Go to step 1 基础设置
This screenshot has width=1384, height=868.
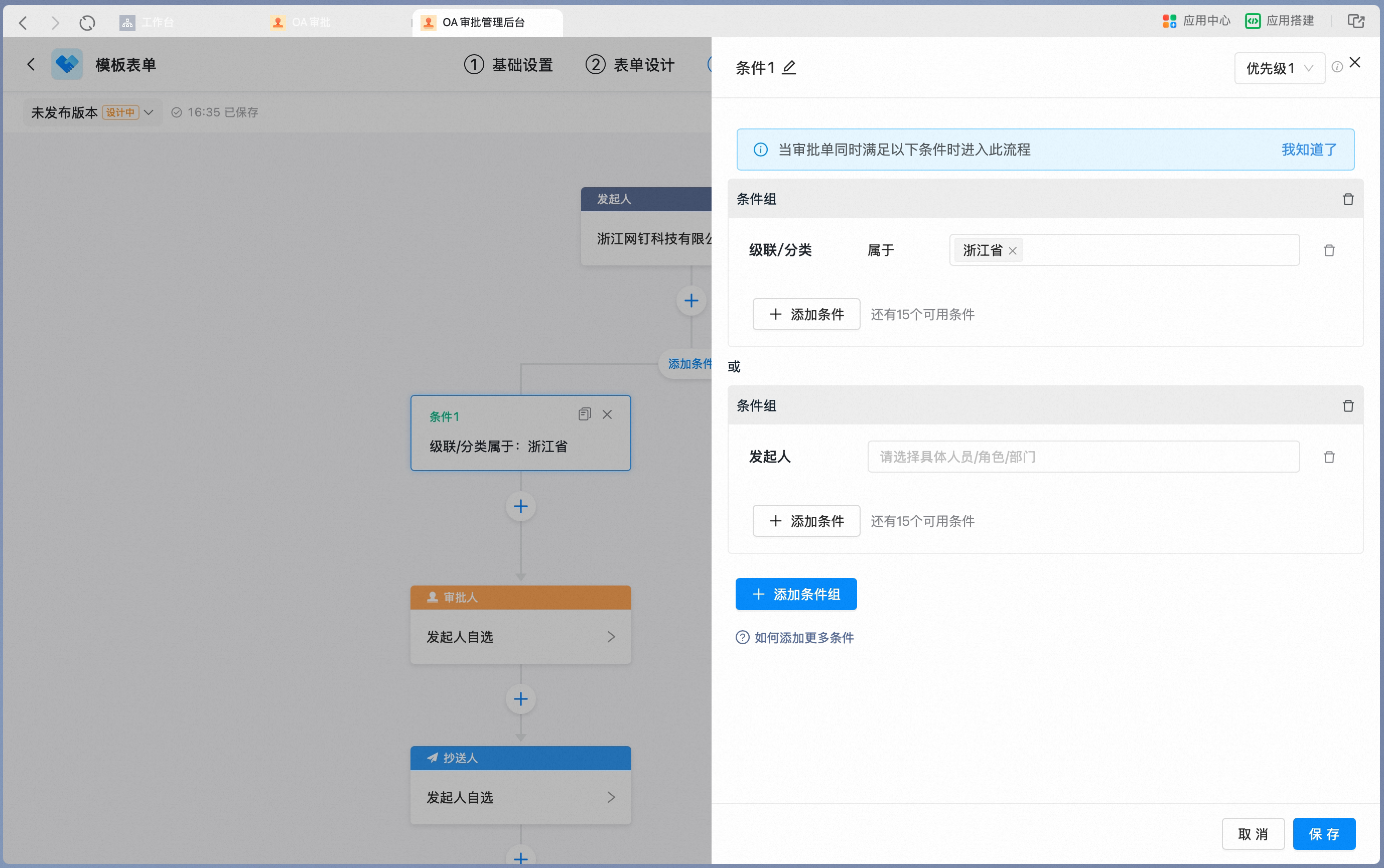[x=509, y=65]
